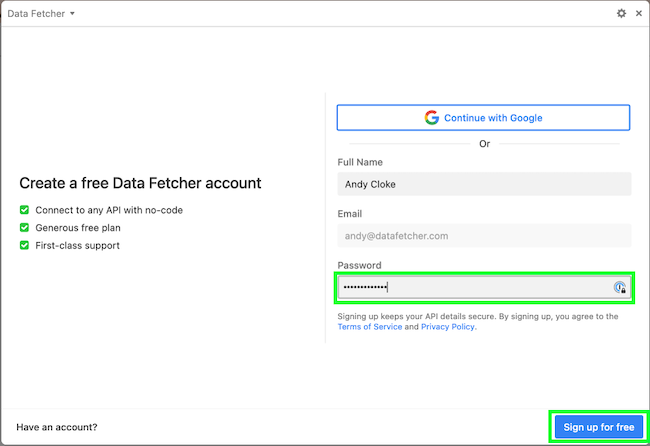Click 'First-class support' text

[78, 246]
